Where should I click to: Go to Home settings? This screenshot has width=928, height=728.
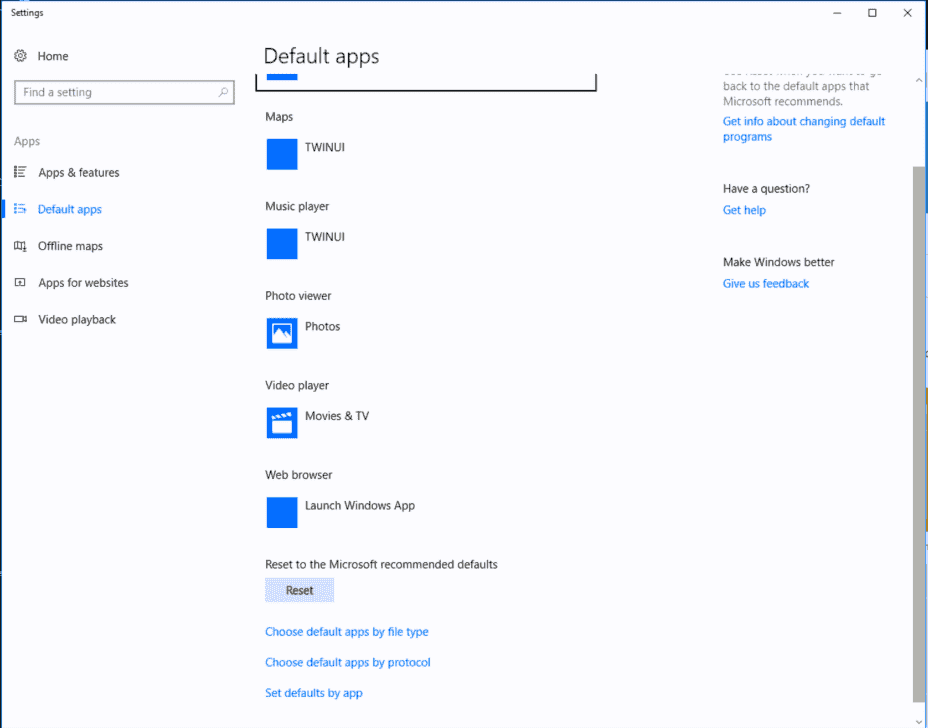(53, 56)
